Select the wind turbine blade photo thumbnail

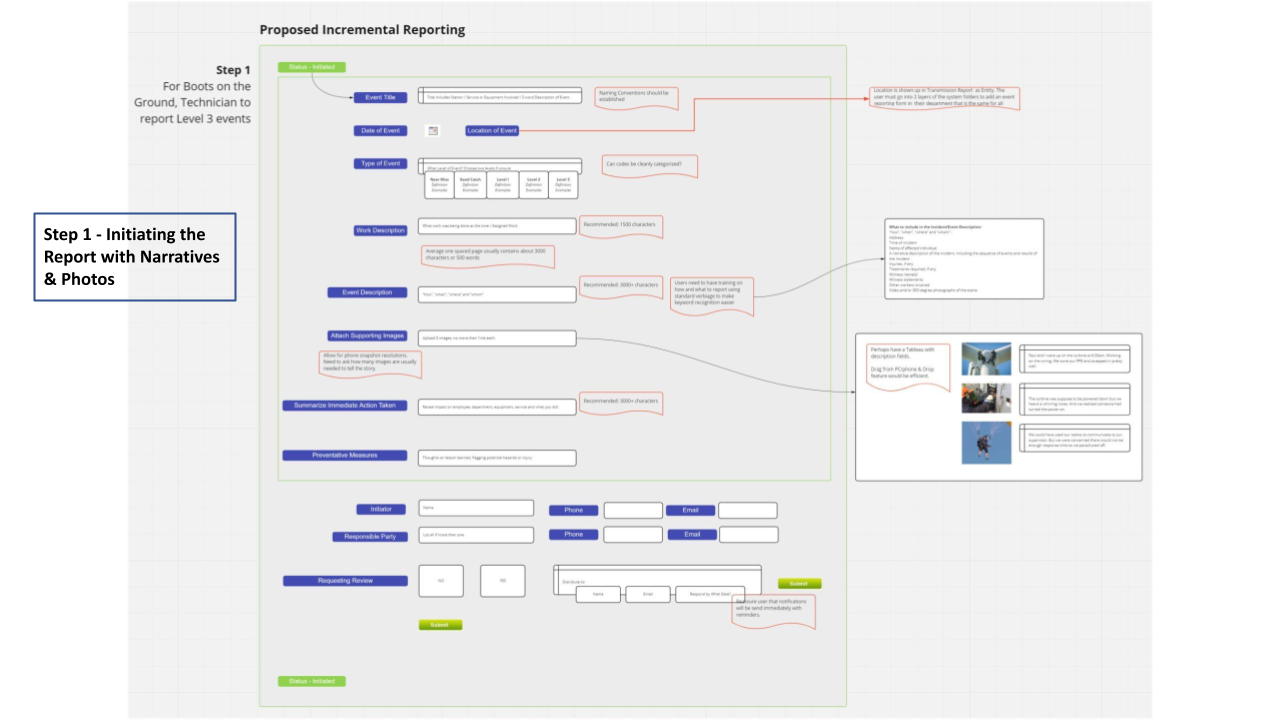tap(986, 359)
